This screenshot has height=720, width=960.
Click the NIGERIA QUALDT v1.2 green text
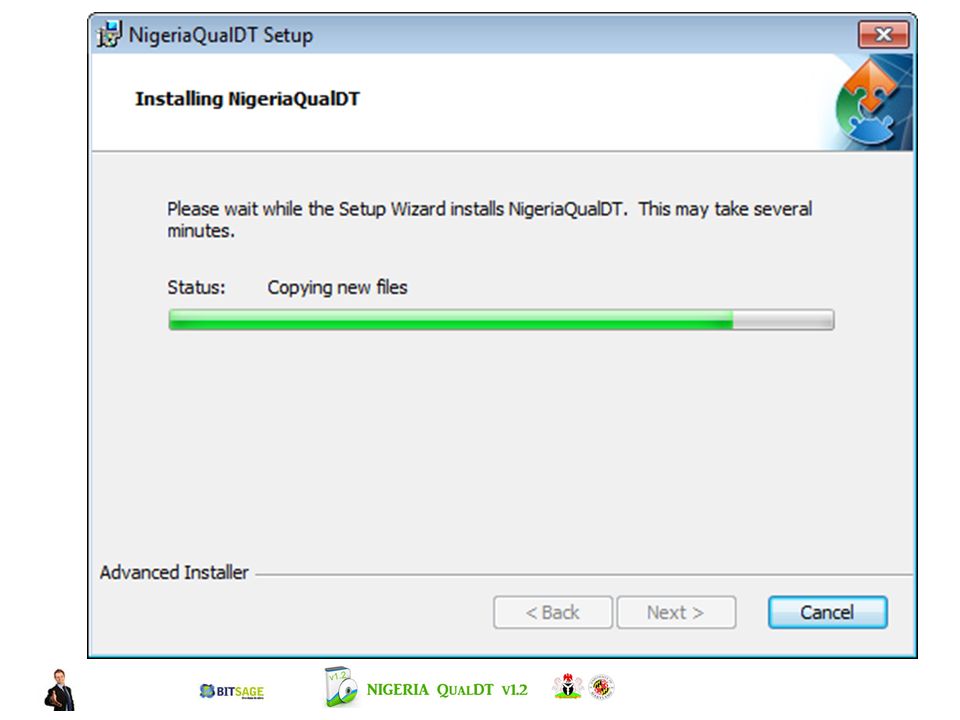click(447, 690)
